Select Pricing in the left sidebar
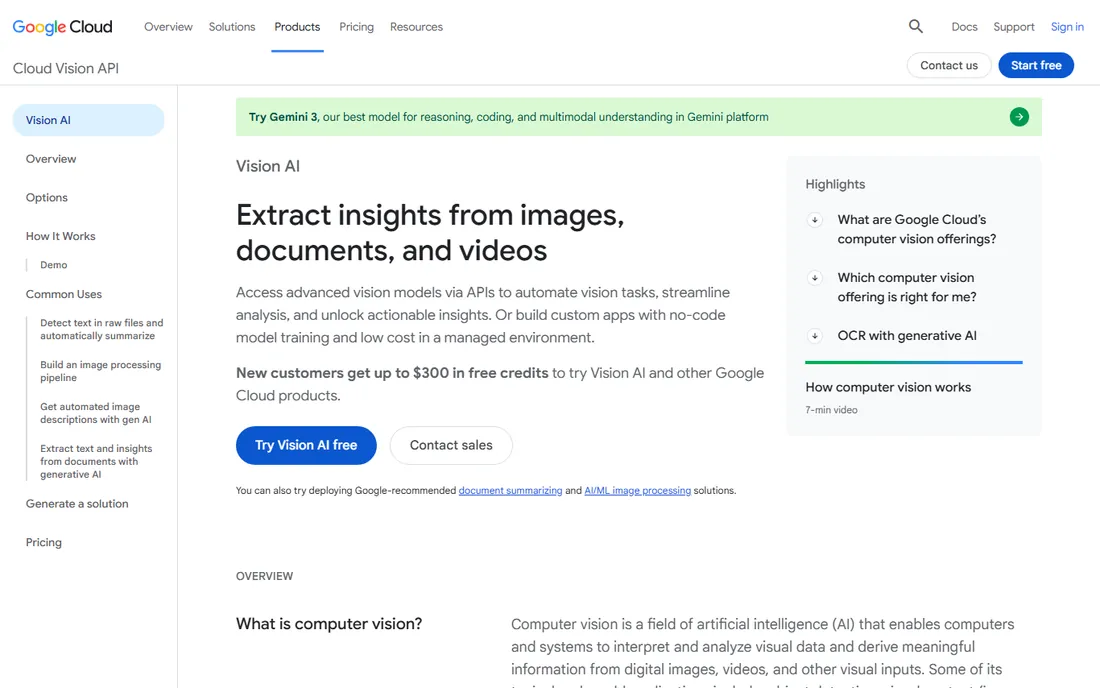Image resolution: width=1100 pixels, height=688 pixels. pos(43,543)
